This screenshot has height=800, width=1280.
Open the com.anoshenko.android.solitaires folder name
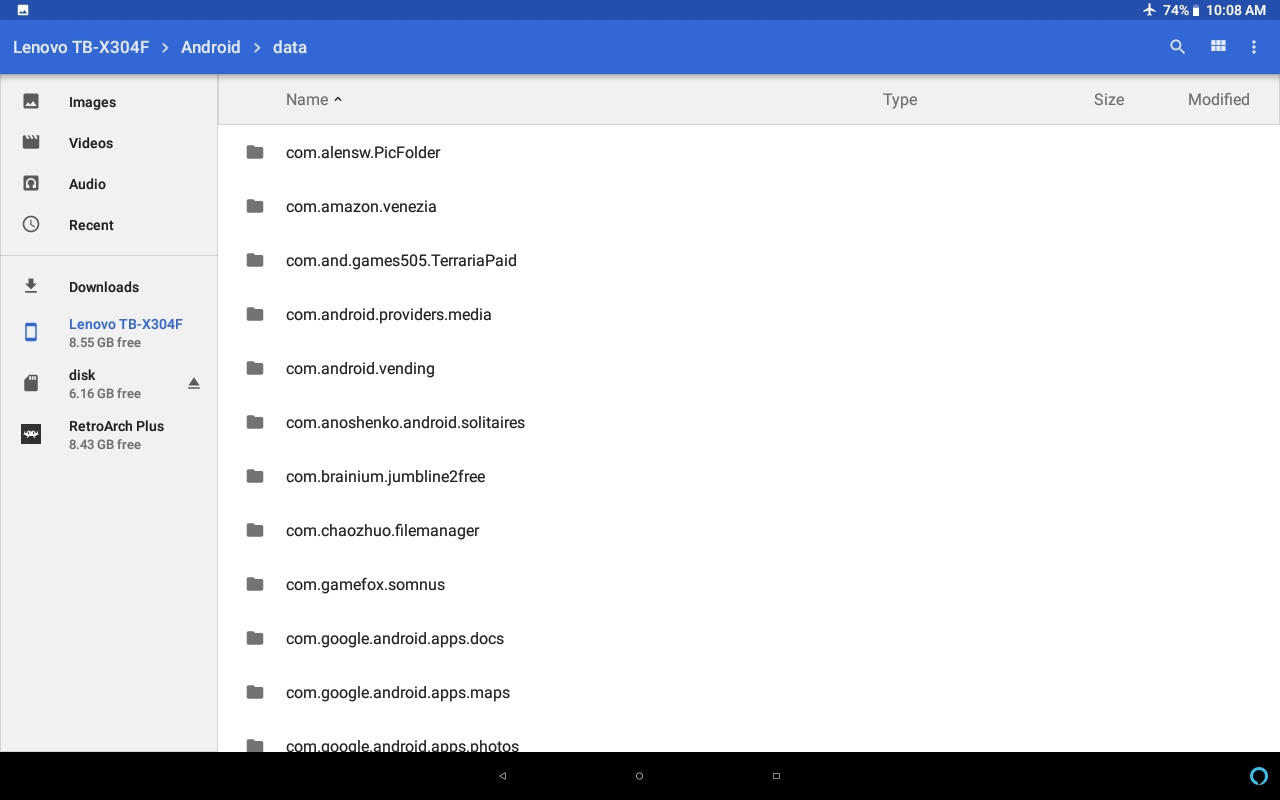pyautogui.click(x=405, y=422)
